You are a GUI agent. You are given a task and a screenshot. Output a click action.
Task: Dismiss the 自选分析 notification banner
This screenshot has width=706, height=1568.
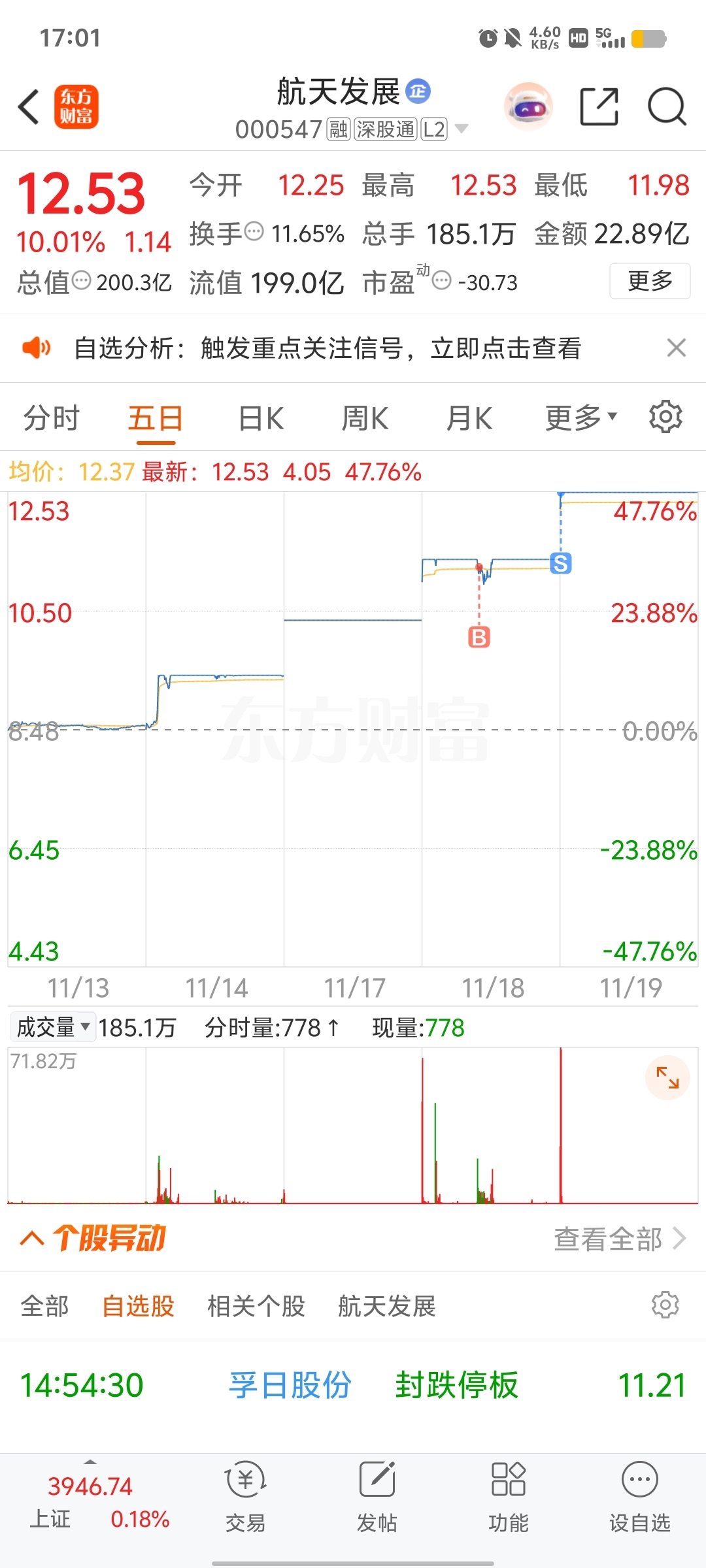pos(677,348)
